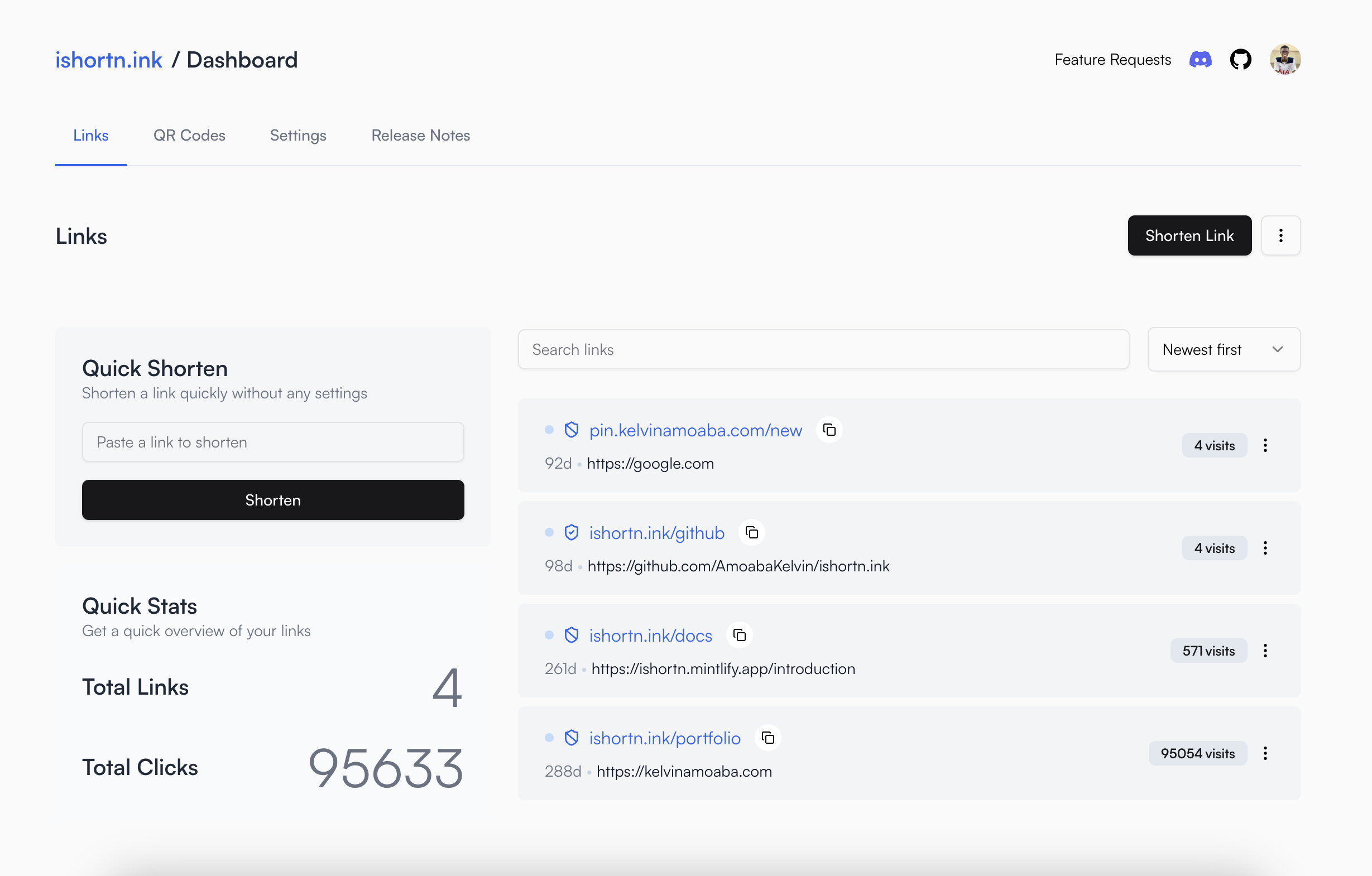Expand the Newest first sort dropdown

[1224, 349]
